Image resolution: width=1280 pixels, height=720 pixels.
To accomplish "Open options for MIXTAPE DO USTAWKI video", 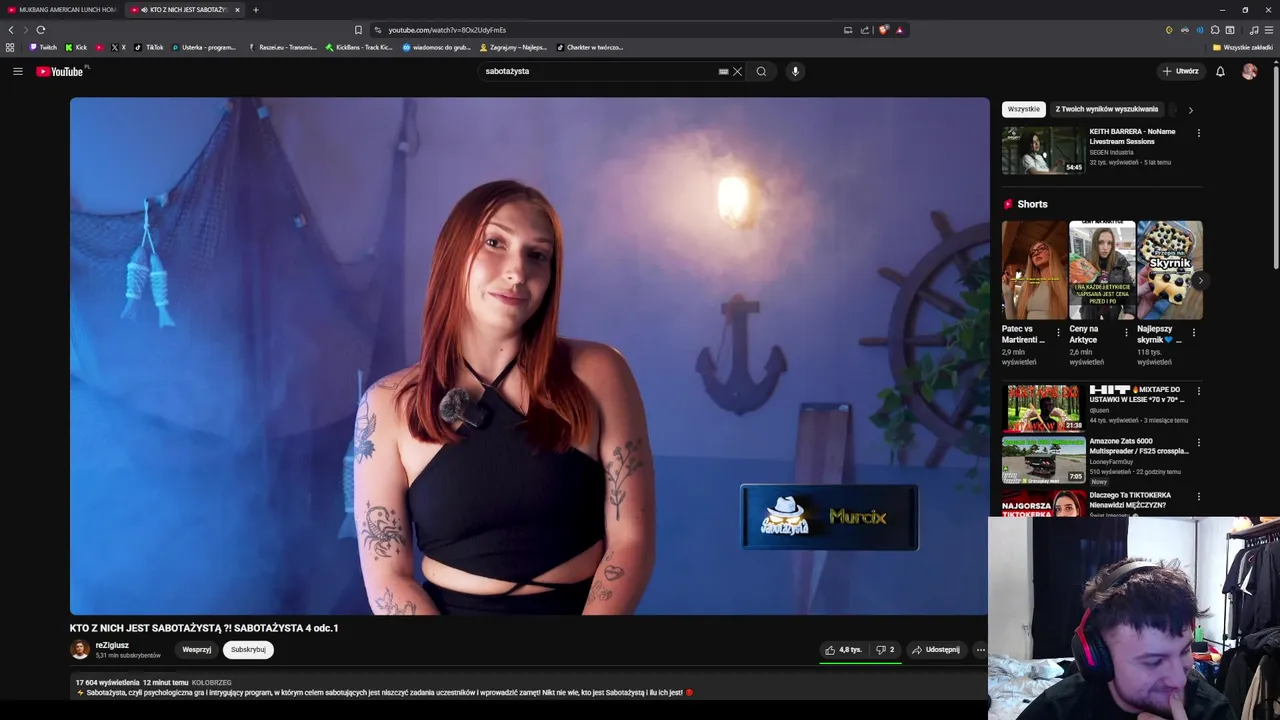I will (1198, 391).
